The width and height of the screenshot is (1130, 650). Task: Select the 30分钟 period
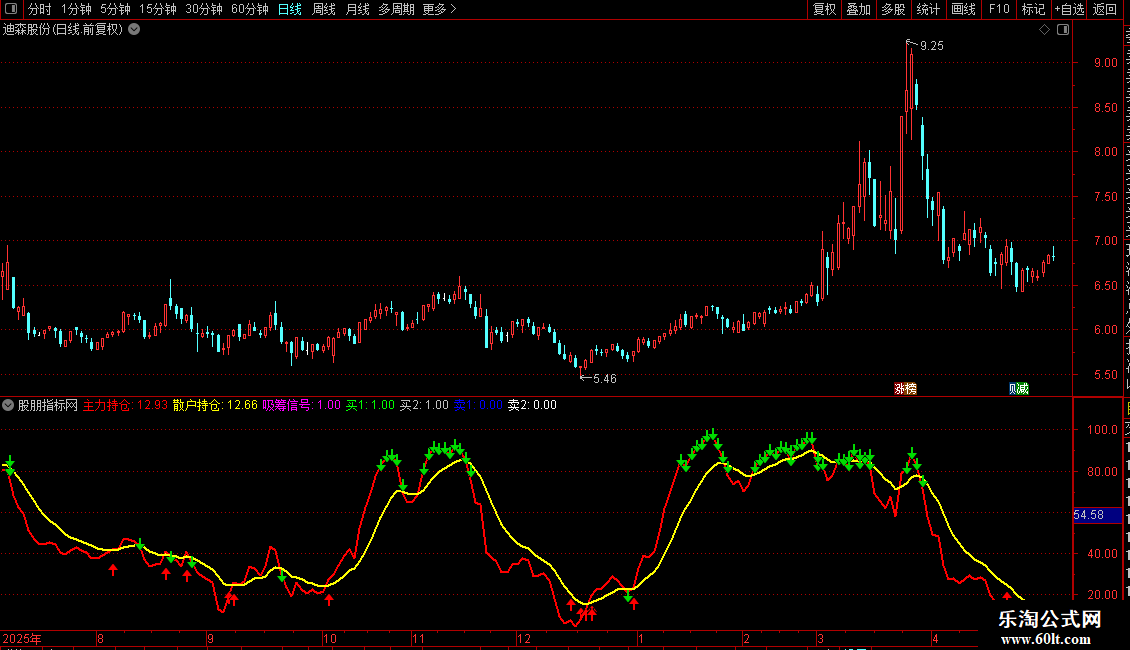203,9
